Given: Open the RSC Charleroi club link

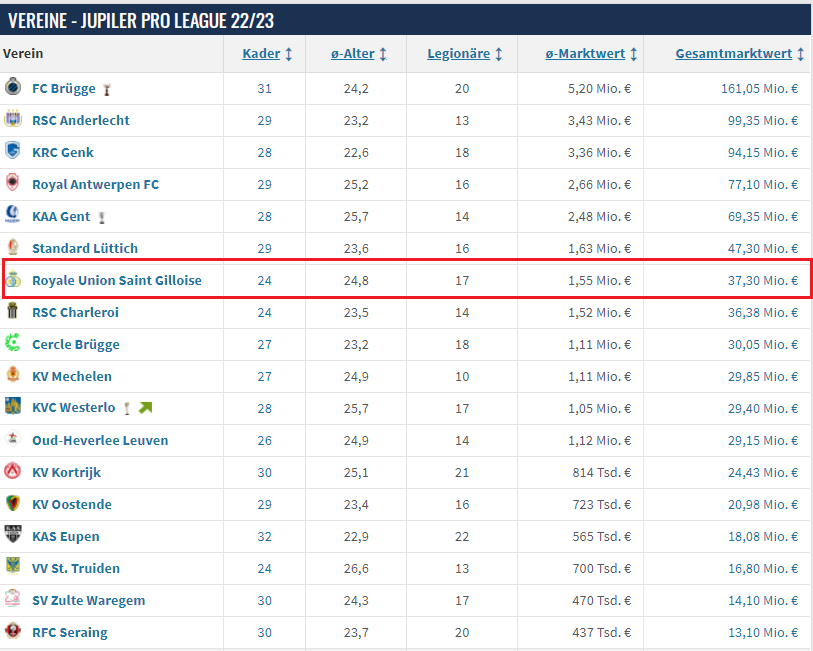Looking at the screenshot, I should [x=75, y=313].
